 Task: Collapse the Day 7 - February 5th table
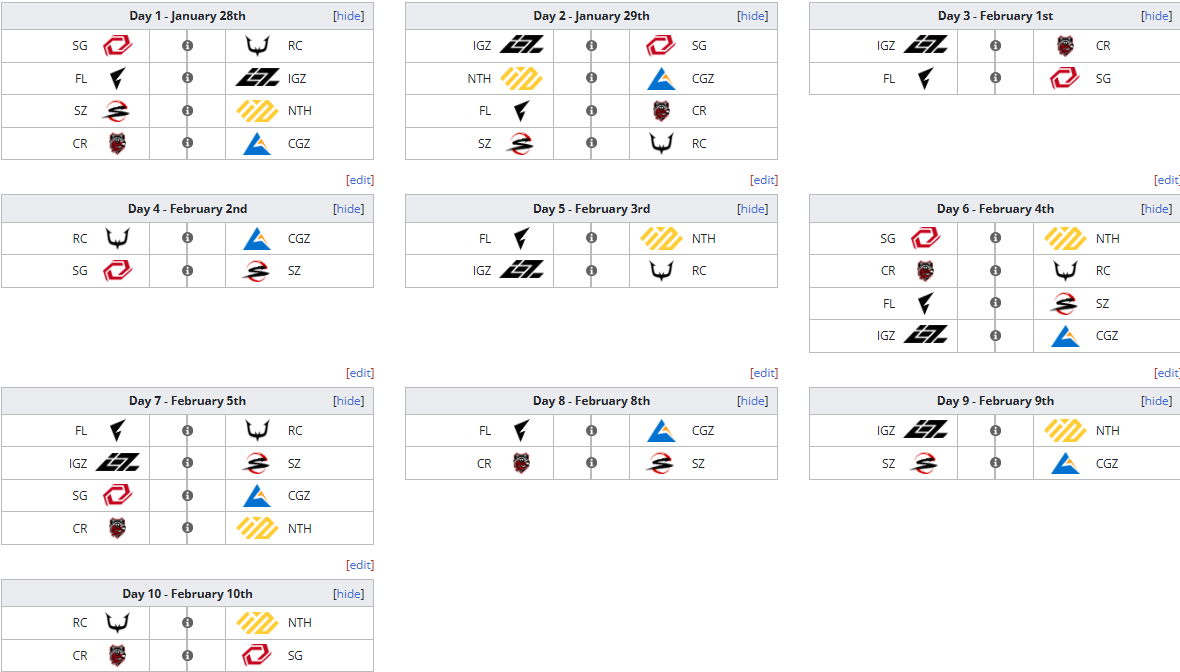(x=348, y=400)
